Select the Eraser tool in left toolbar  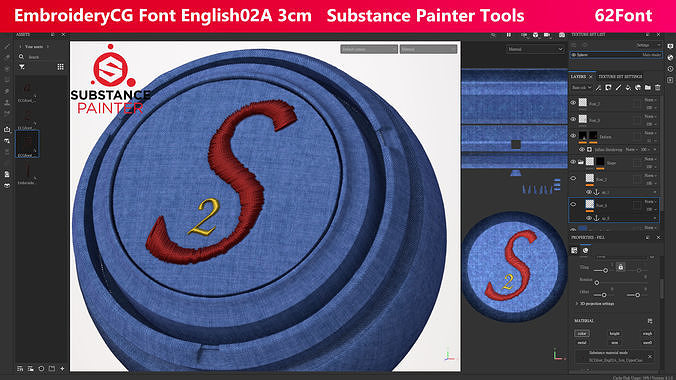(7, 57)
